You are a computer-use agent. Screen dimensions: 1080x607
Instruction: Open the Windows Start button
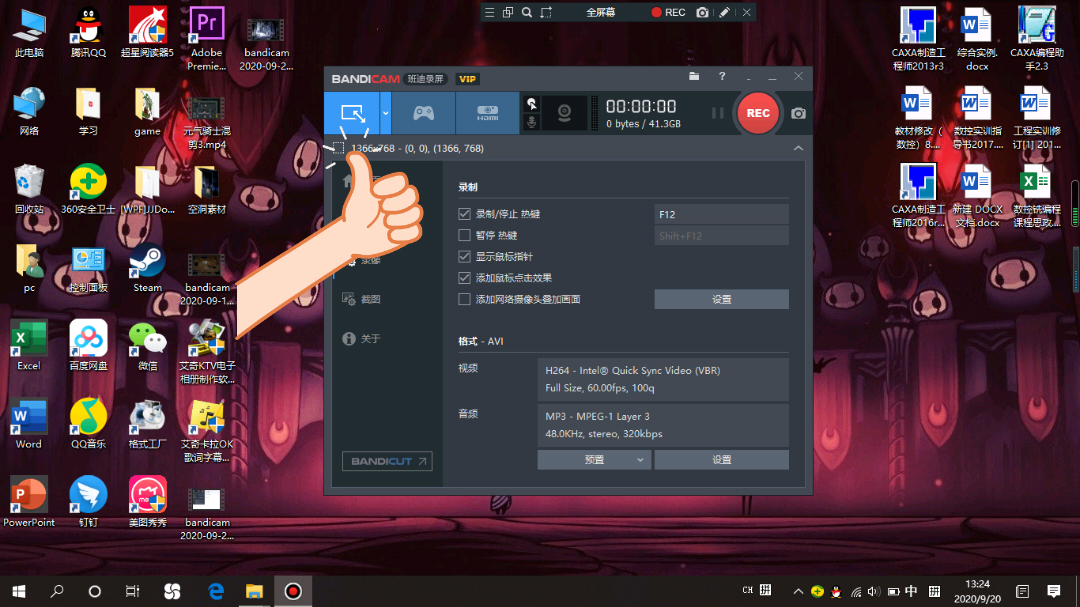coord(19,591)
